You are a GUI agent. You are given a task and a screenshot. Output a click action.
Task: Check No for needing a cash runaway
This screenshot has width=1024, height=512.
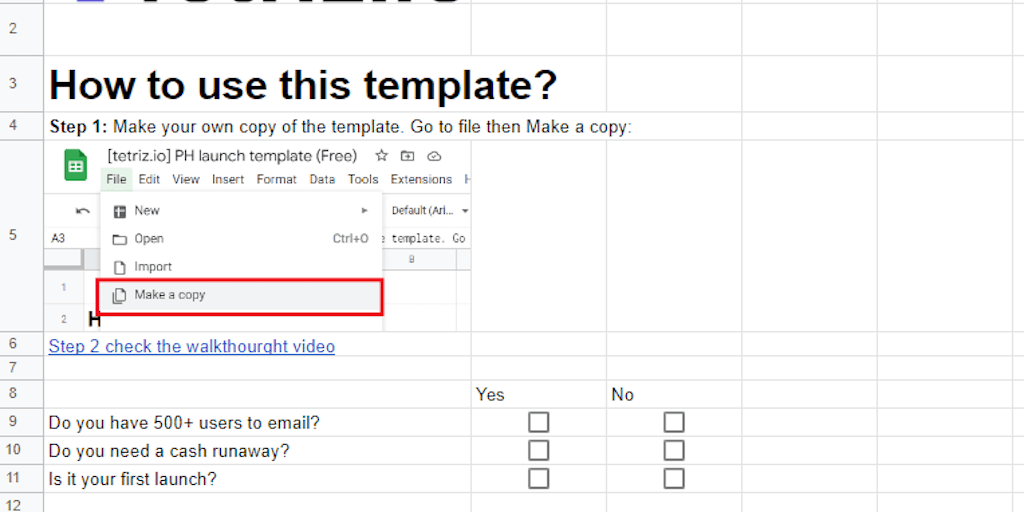[x=674, y=451]
